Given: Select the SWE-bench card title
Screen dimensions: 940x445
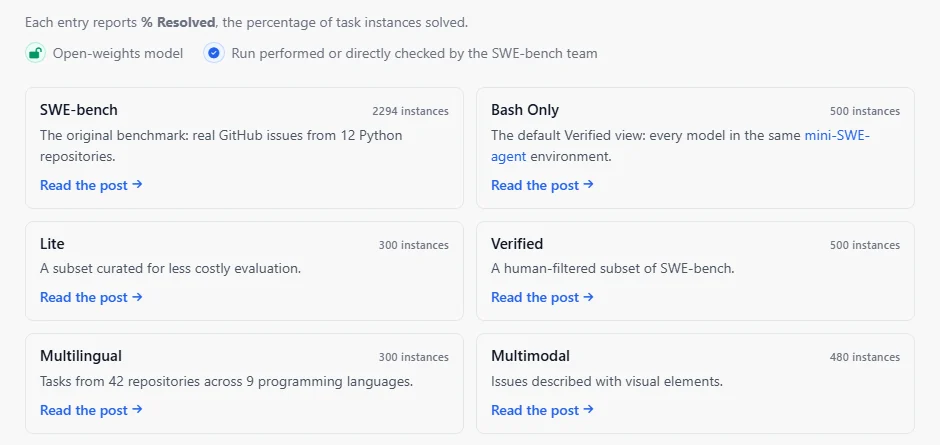Looking at the screenshot, I should 79,110.
